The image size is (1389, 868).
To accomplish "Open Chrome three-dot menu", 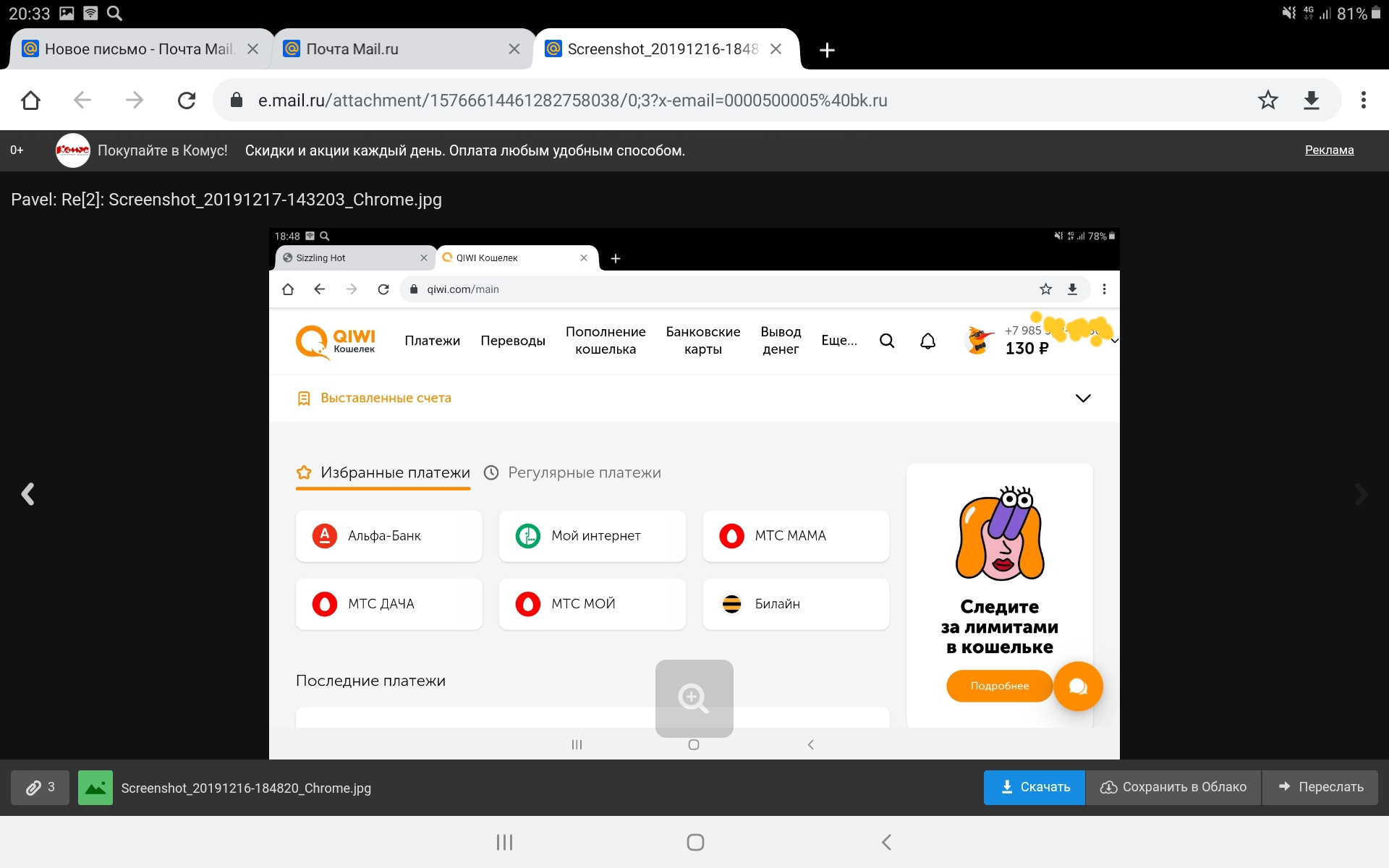I will tap(1363, 100).
